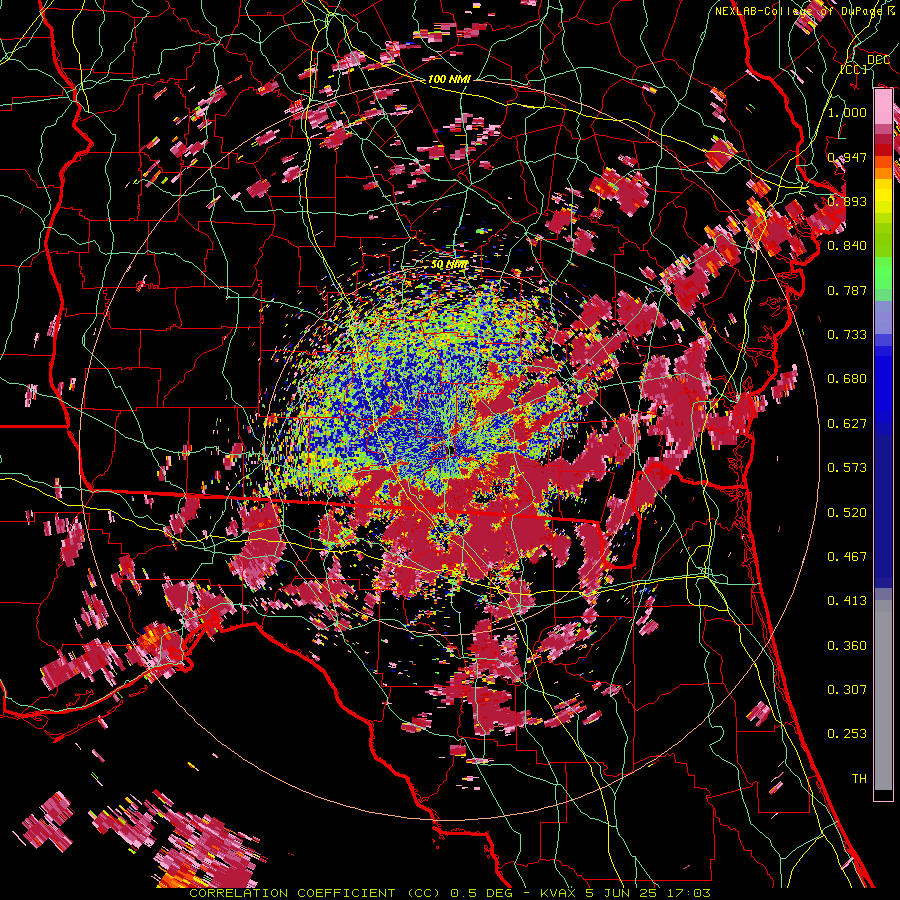Screen dimensions: 900x900
Task: Click the 0.253 scale value
Action: 847,734
